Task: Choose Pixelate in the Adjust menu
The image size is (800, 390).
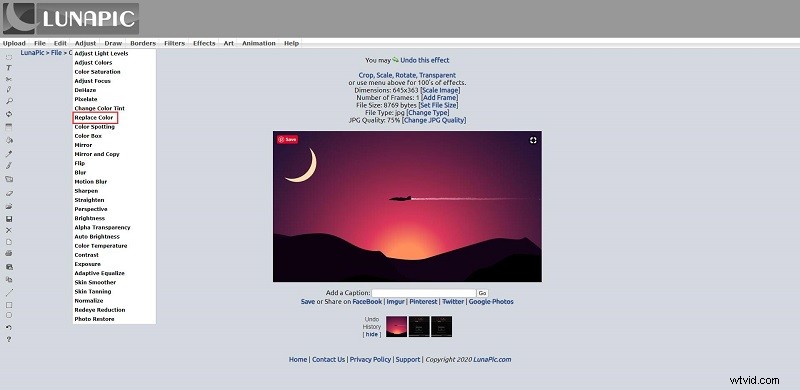Action: coord(86,100)
